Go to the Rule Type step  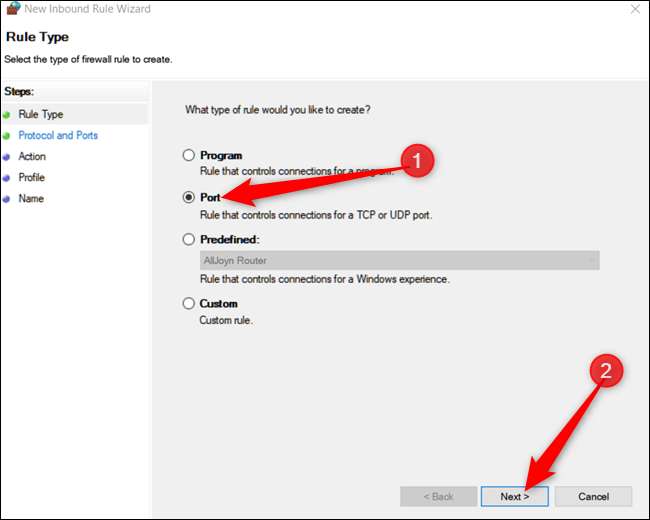click(41, 115)
